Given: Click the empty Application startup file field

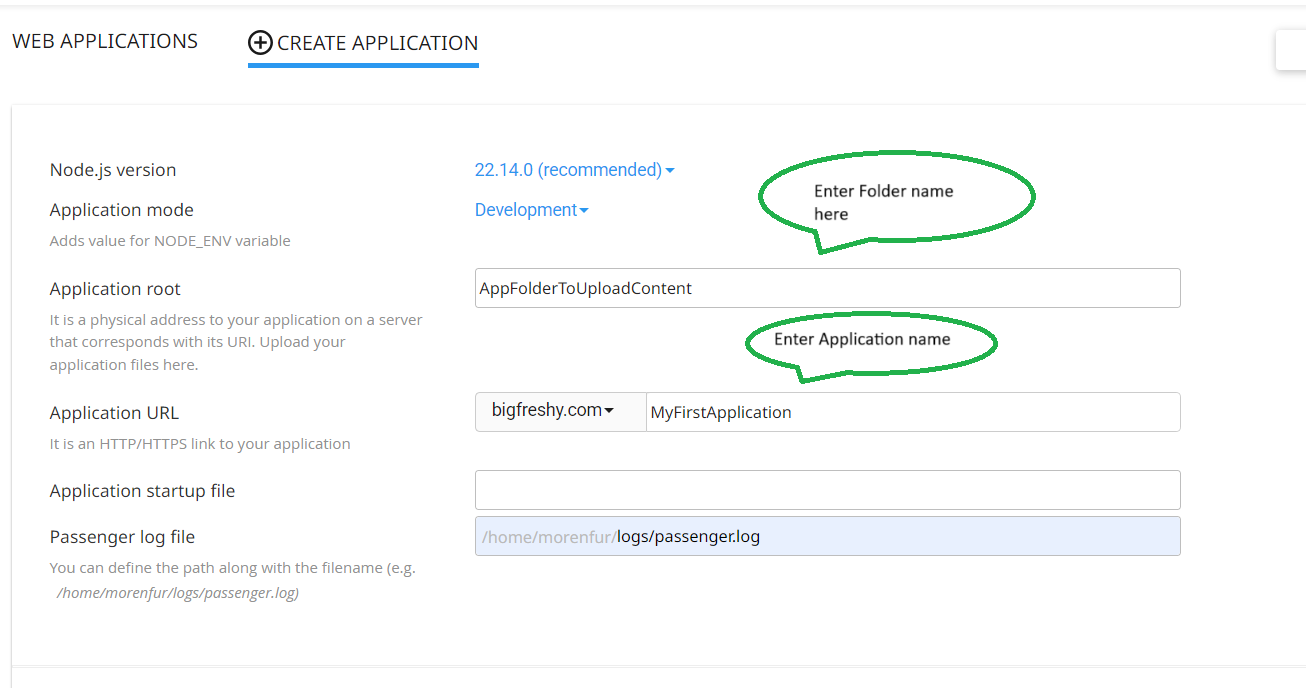Looking at the screenshot, I should coord(827,490).
